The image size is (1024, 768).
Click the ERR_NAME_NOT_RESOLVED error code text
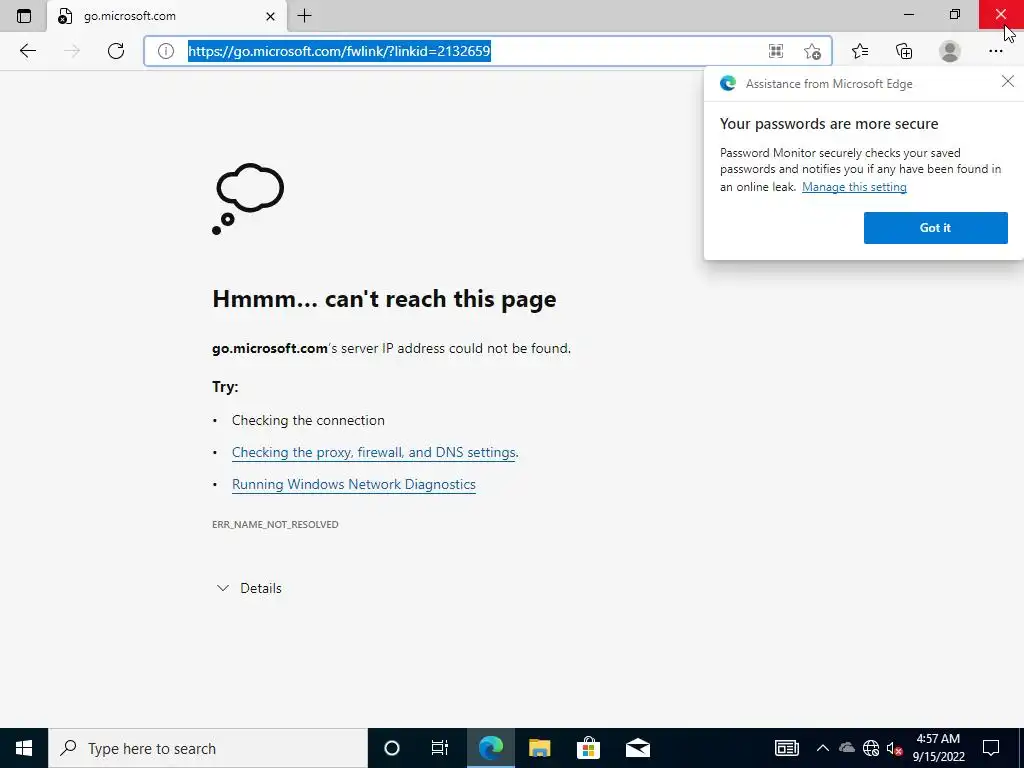275,524
